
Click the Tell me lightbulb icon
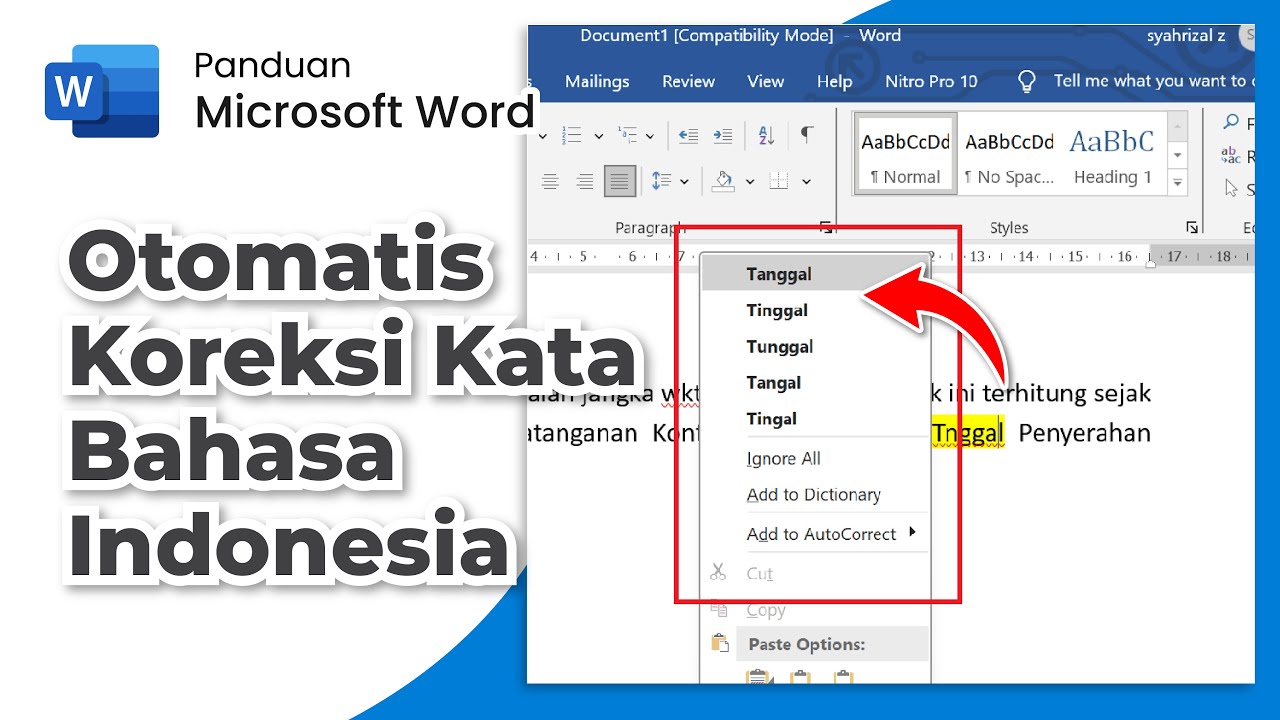pos(1026,81)
